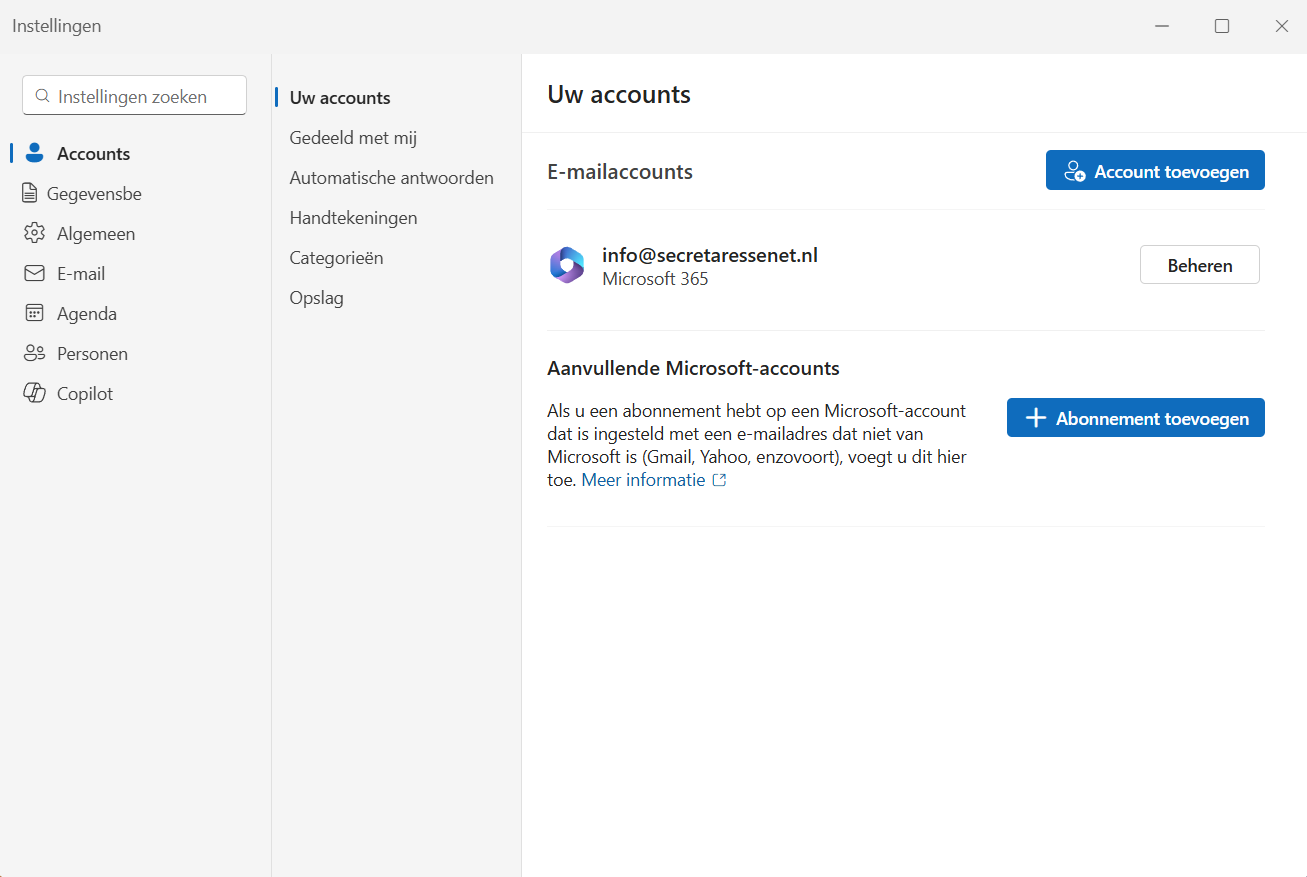Viewport: 1307px width, 877px height.
Task: Click the Agenda calendar icon
Action: [35, 313]
